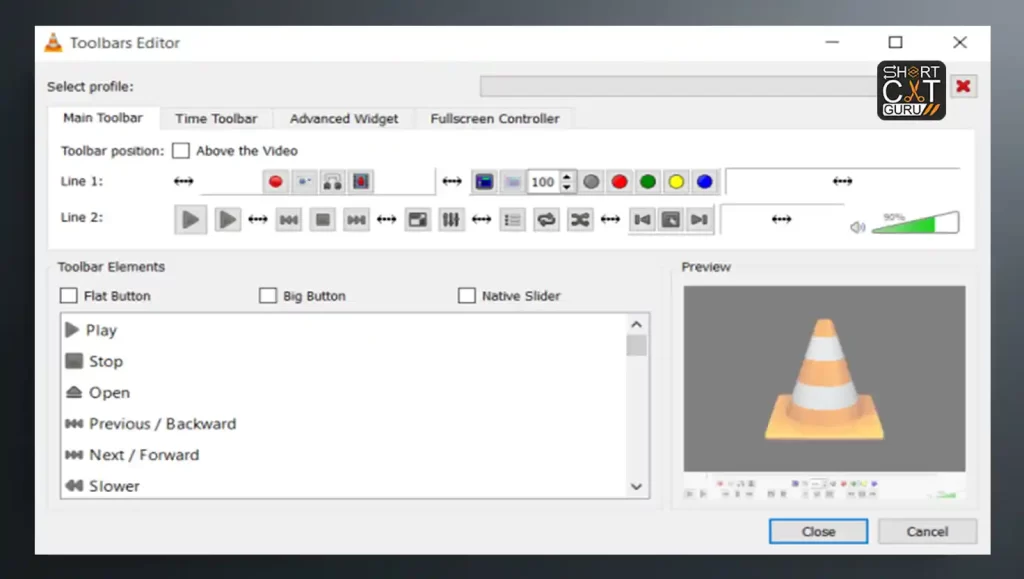Click the Close button
Image resolution: width=1024 pixels, height=579 pixels.
(x=818, y=531)
